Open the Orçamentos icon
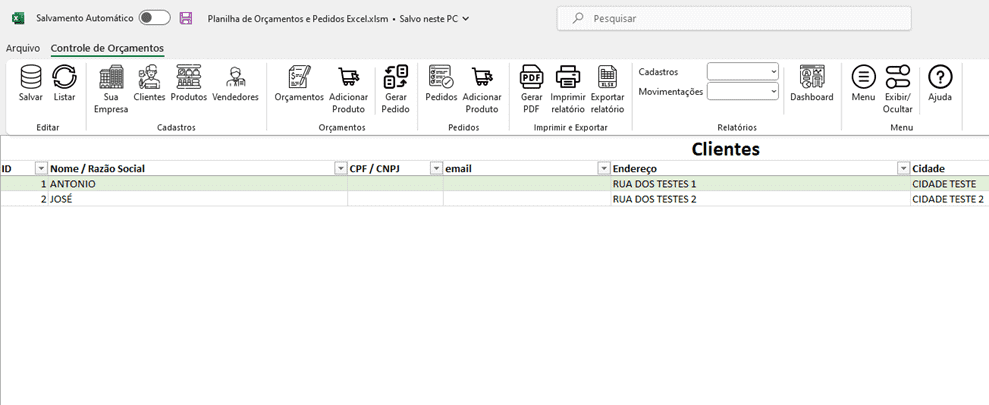 tap(299, 77)
